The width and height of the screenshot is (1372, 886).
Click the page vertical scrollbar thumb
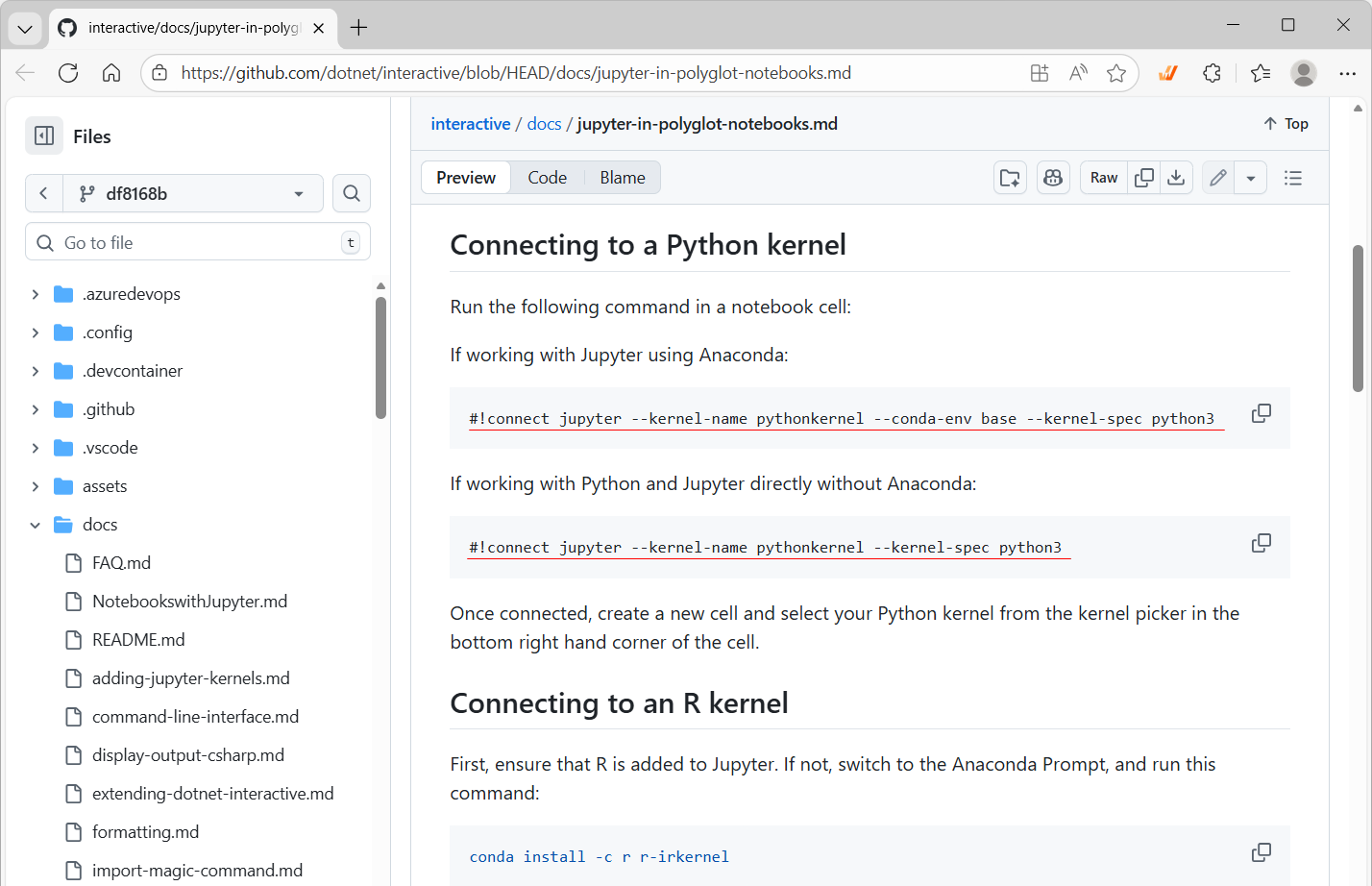pyautogui.click(x=1358, y=318)
